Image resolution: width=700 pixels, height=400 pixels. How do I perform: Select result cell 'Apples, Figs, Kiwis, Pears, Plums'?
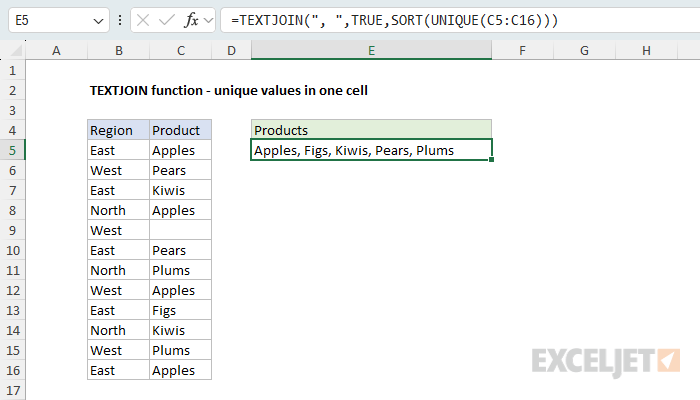pyautogui.click(x=371, y=150)
